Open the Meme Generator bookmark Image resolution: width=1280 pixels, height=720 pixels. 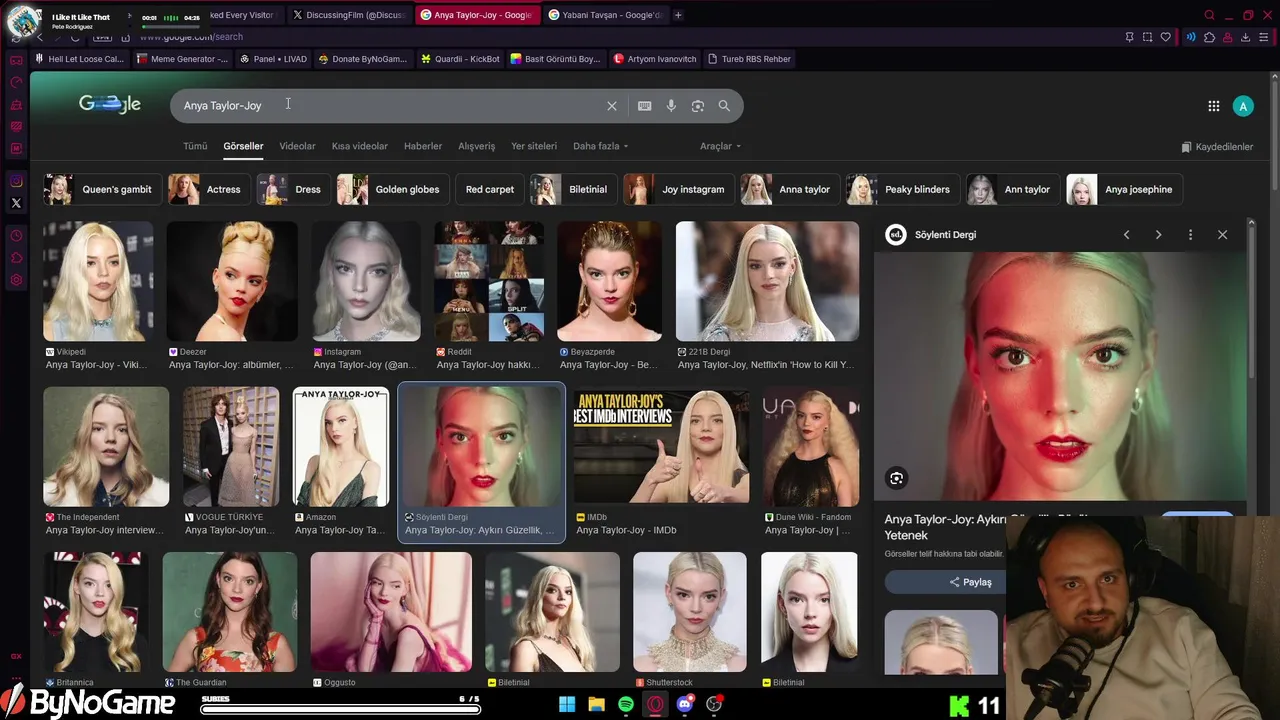[x=182, y=59]
